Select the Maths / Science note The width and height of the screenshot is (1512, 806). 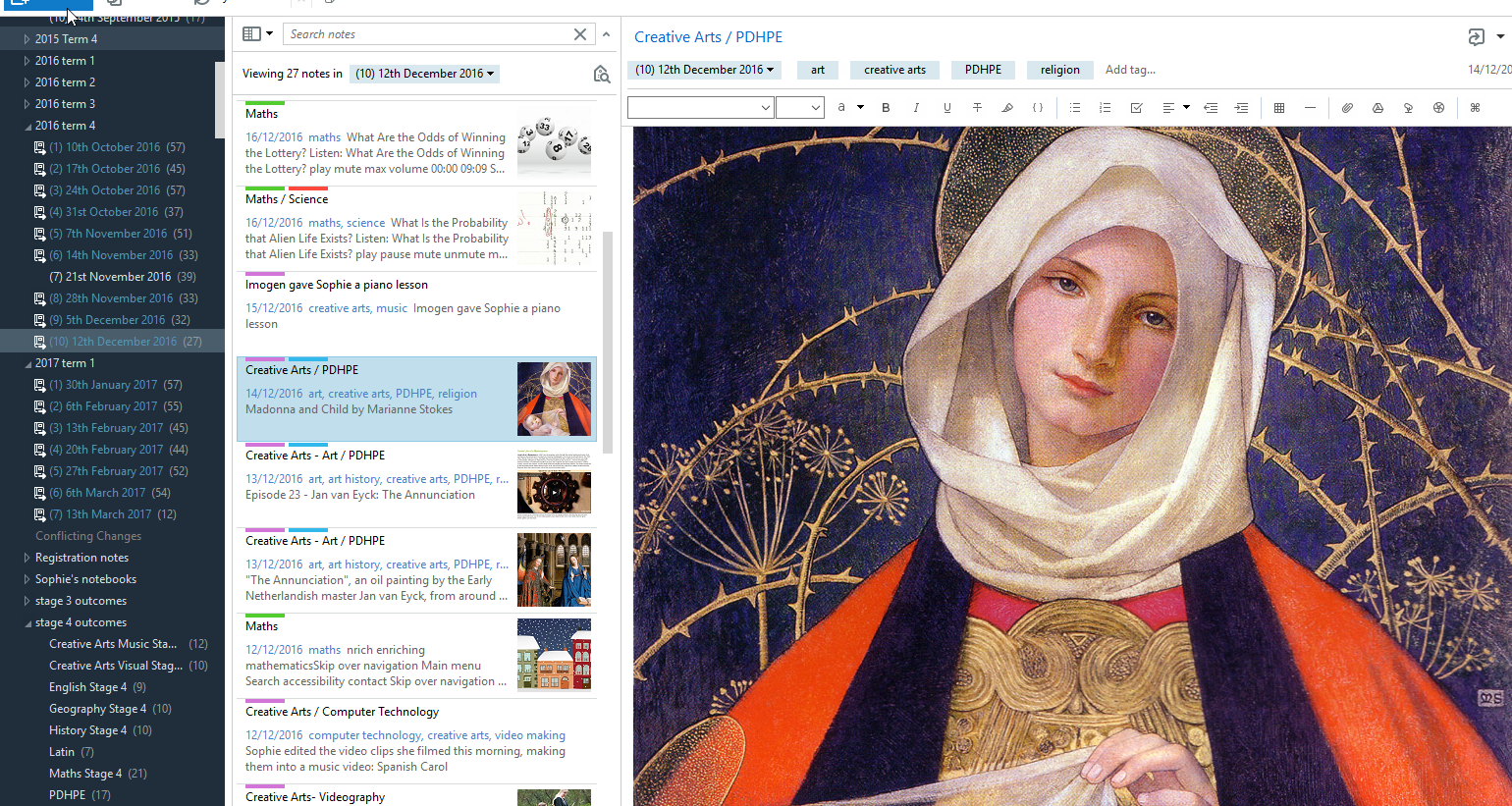(416, 229)
